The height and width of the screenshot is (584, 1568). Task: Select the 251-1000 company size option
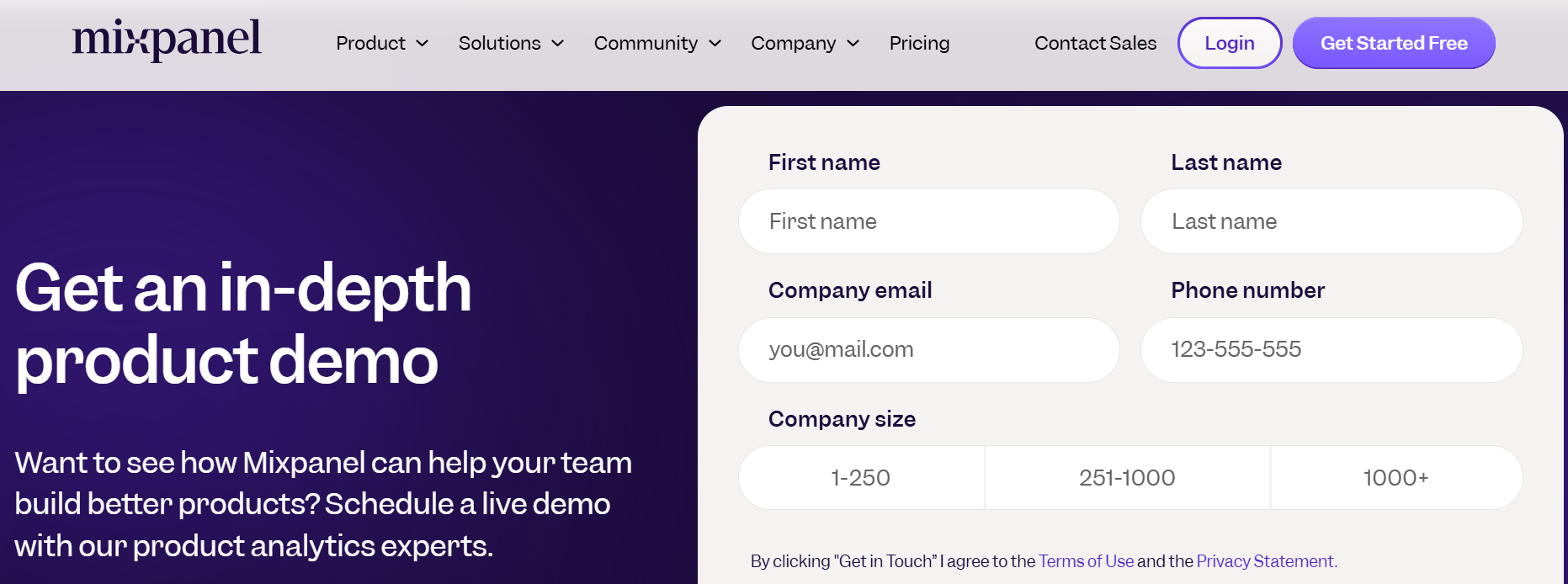pos(1127,478)
